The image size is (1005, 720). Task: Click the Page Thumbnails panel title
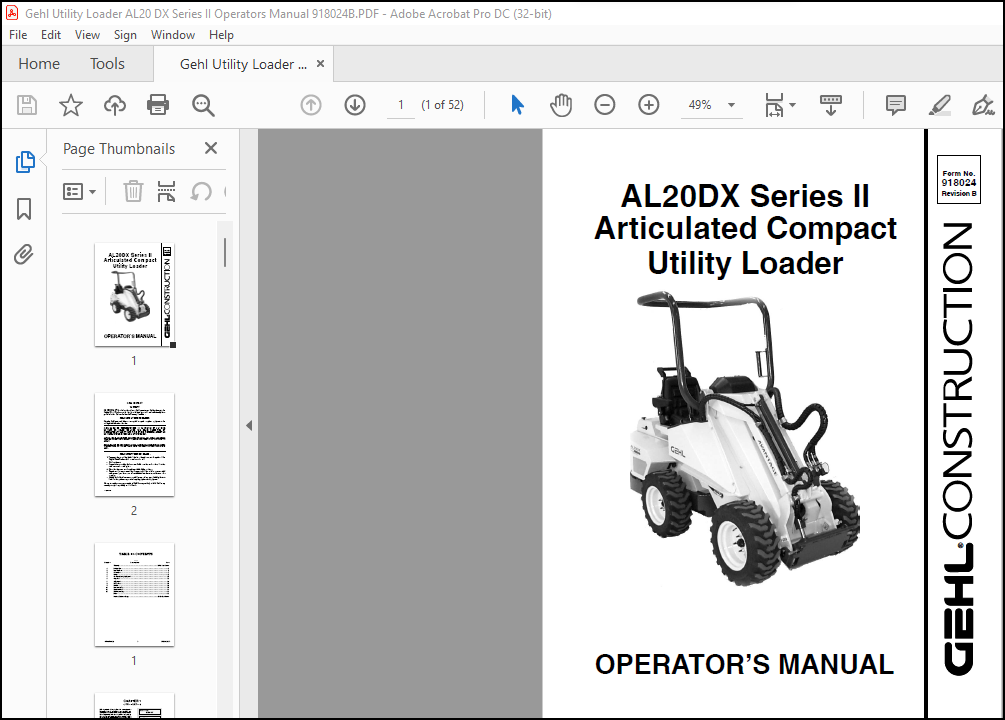point(119,149)
